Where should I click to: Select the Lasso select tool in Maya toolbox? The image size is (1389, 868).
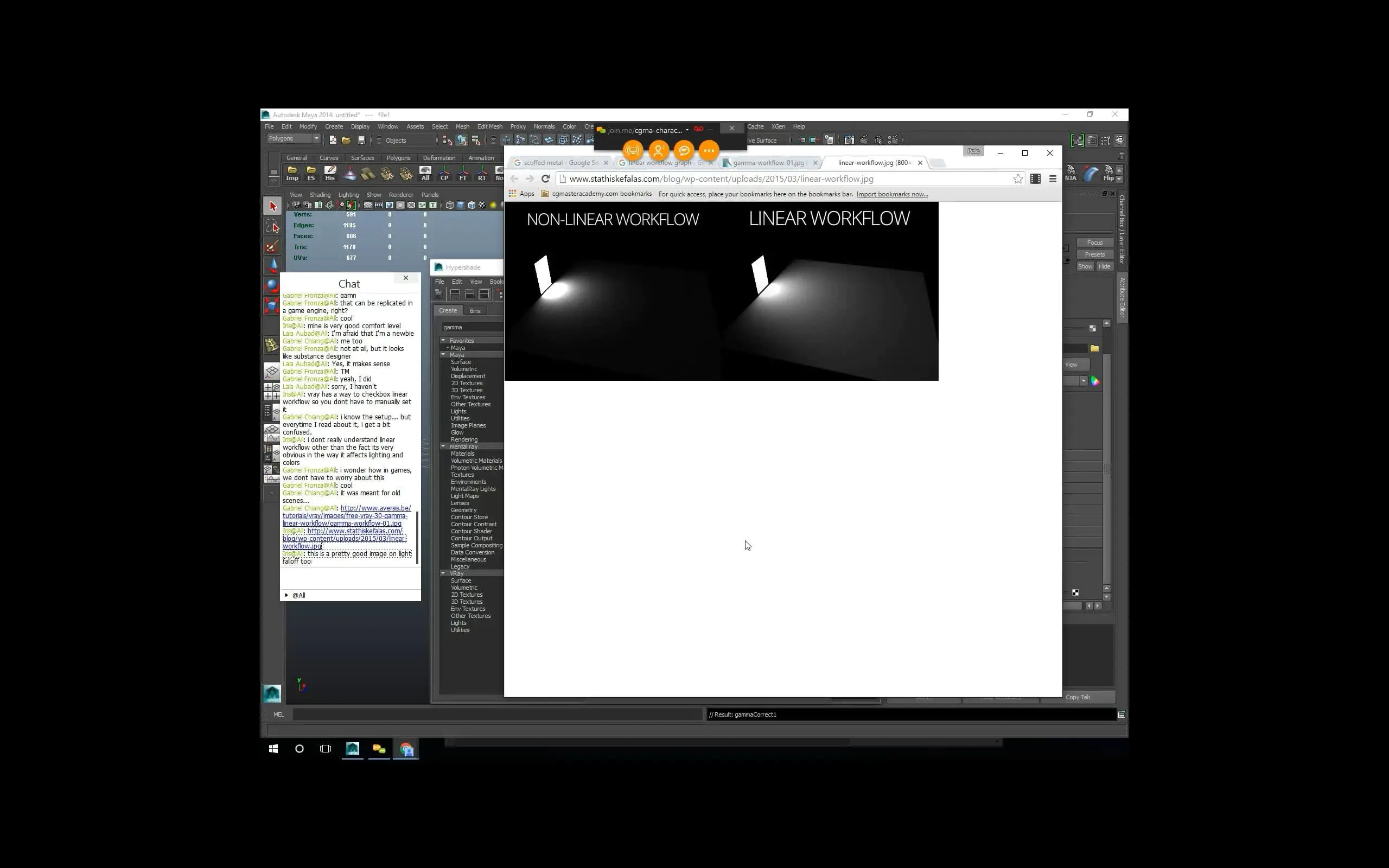point(272,226)
